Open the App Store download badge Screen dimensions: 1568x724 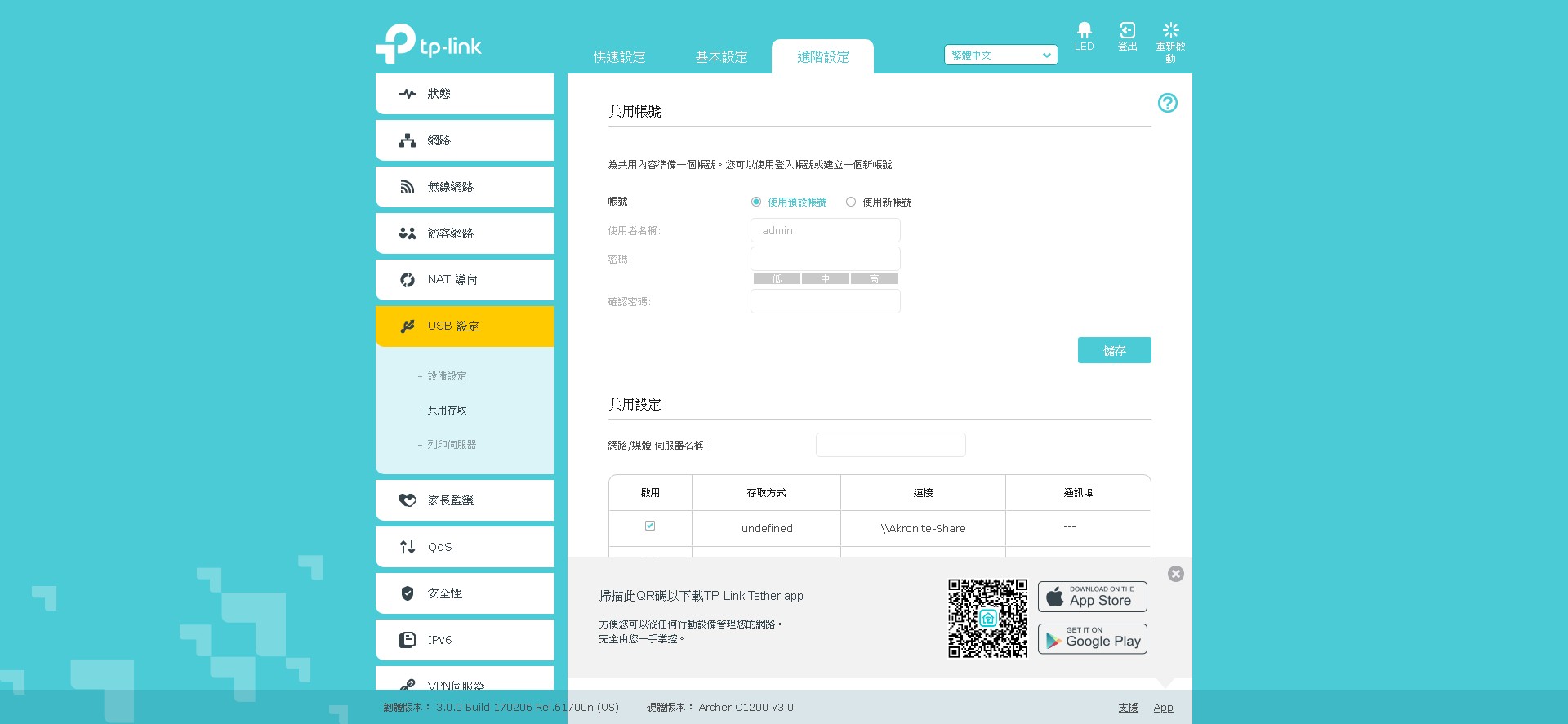pyautogui.click(x=1093, y=597)
